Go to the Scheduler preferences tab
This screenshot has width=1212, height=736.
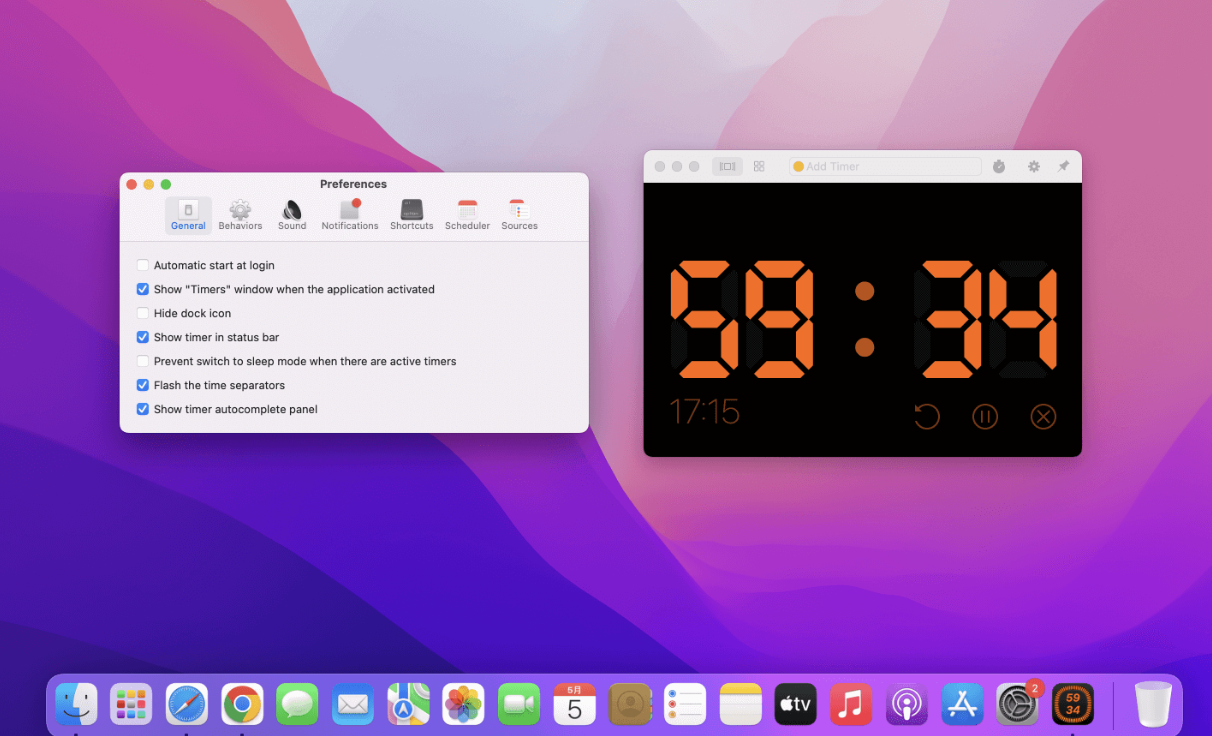pyautogui.click(x=467, y=215)
